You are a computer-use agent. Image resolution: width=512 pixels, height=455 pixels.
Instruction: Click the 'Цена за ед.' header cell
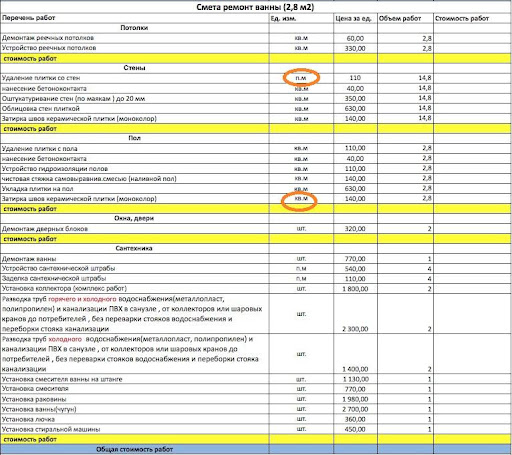(x=355, y=18)
